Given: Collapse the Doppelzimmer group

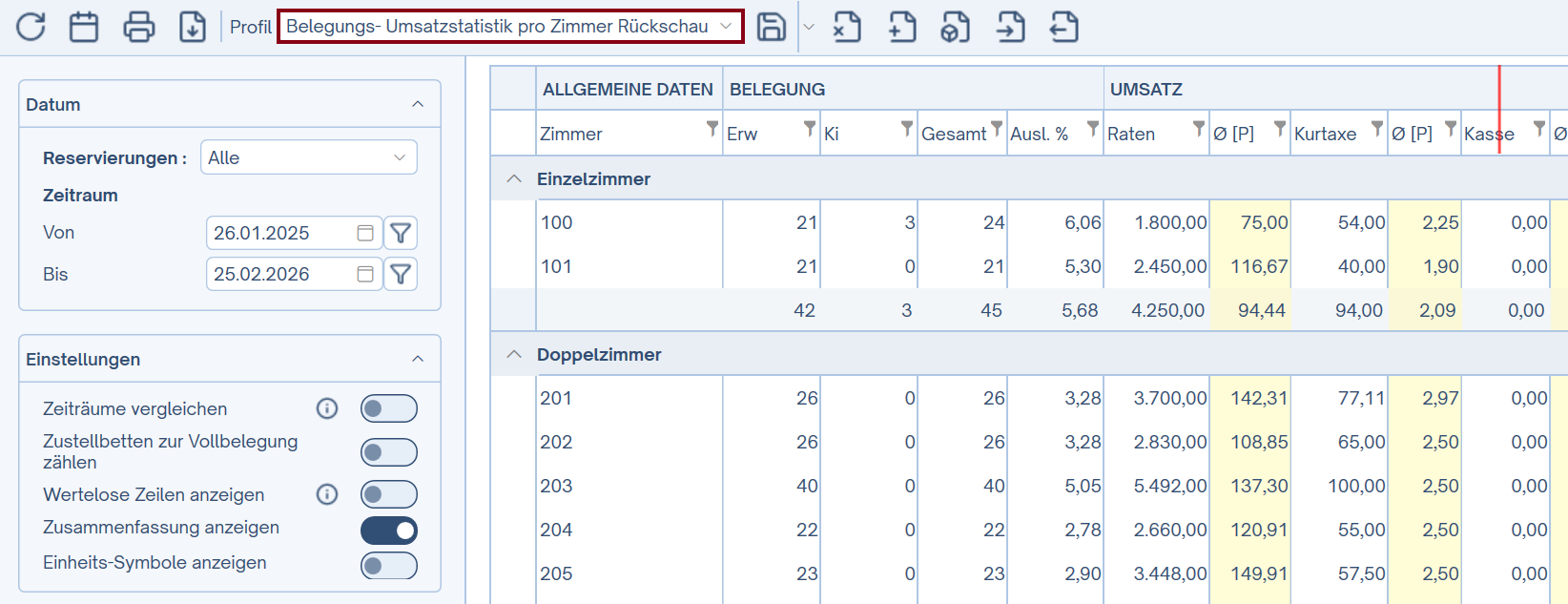Looking at the screenshot, I should [x=514, y=354].
